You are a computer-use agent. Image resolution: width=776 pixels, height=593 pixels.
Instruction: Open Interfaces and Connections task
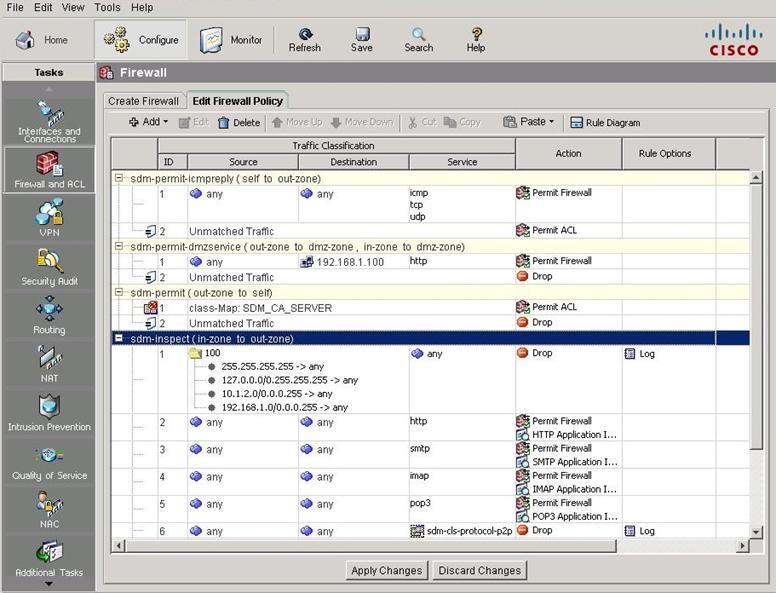click(49, 121)
